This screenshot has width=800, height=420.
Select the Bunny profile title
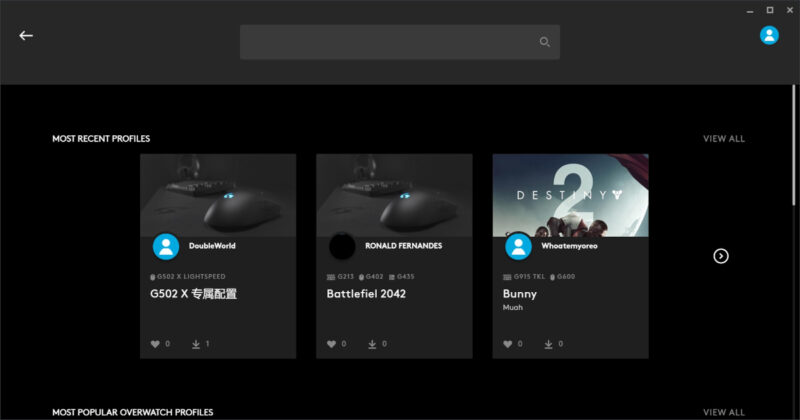[519, 294]
